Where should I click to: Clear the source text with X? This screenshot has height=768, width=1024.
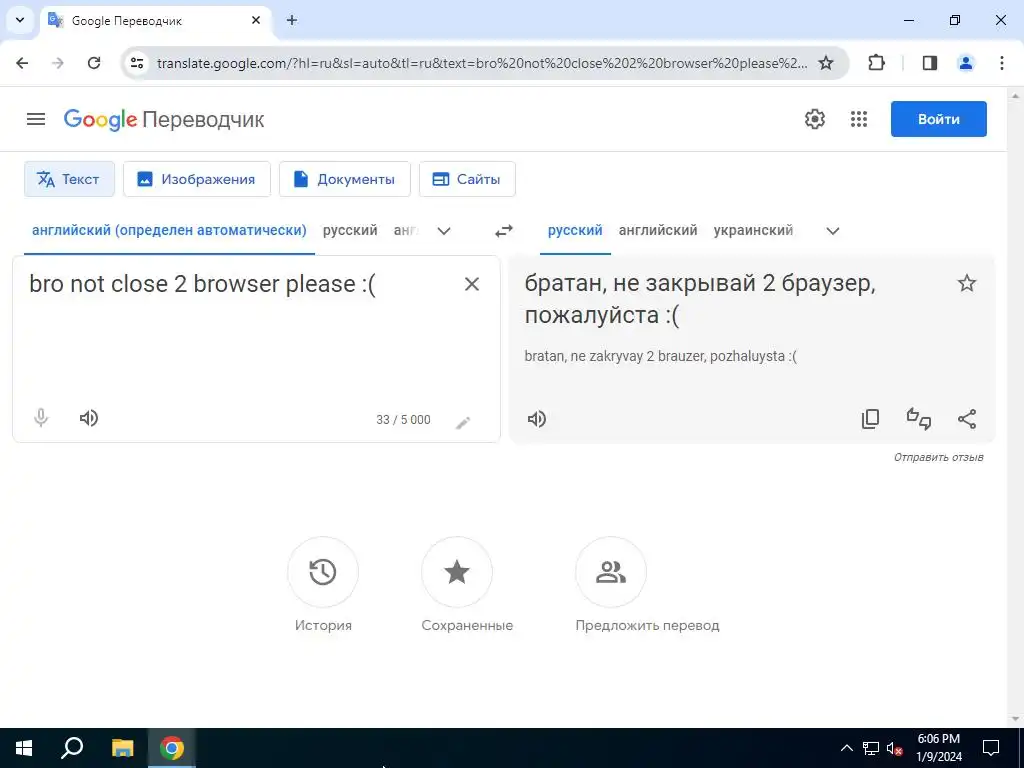472,284
